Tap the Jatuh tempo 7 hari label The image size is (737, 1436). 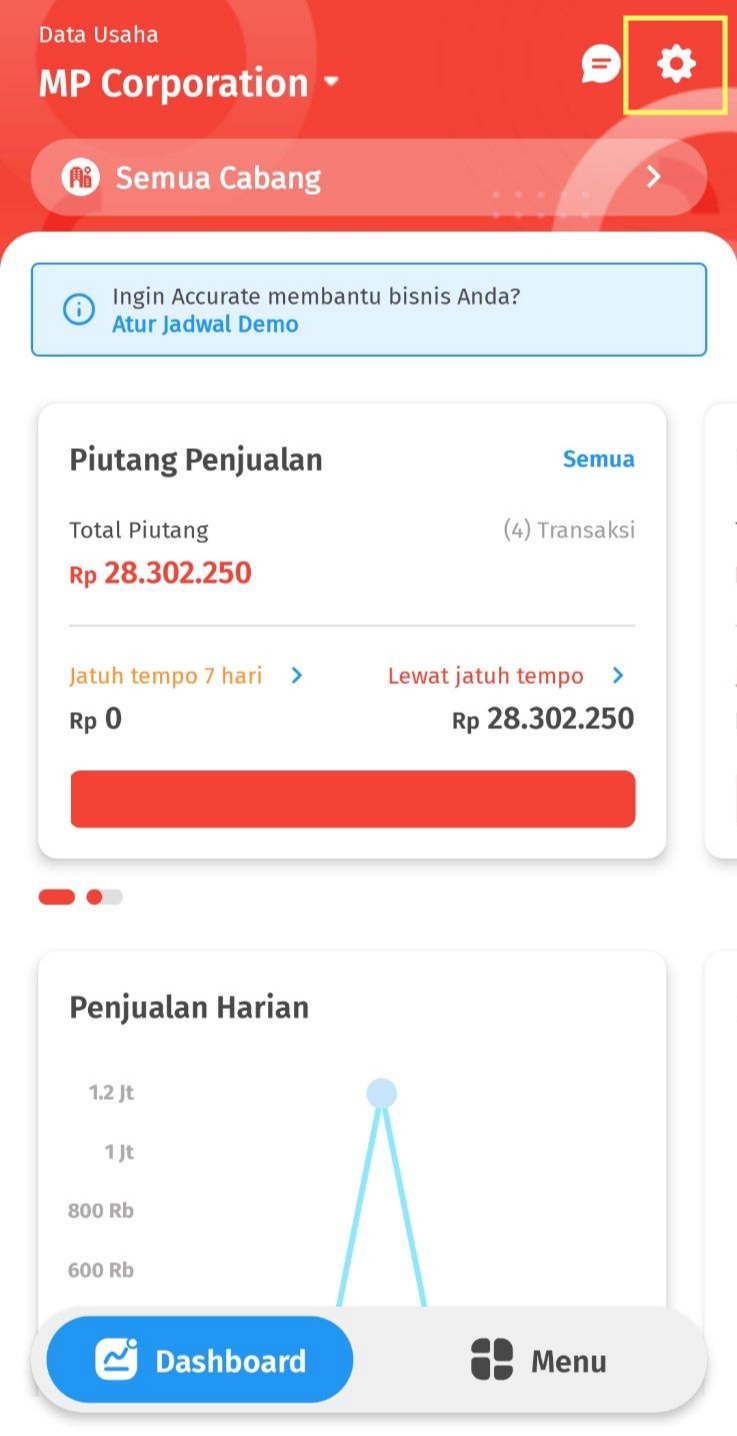(x=165, y=676)
